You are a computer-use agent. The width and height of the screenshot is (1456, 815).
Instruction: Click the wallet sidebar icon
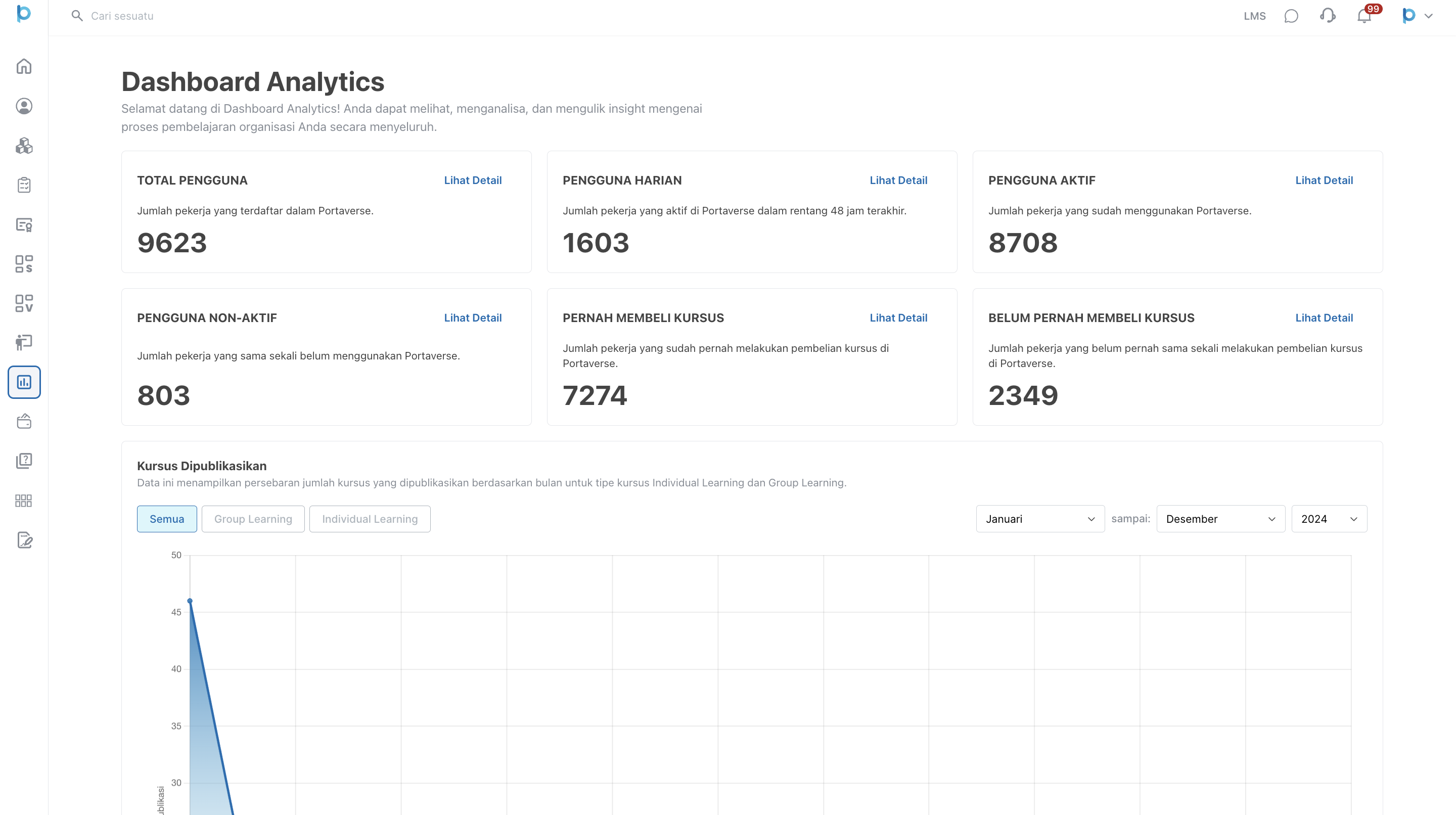(24, 422)
